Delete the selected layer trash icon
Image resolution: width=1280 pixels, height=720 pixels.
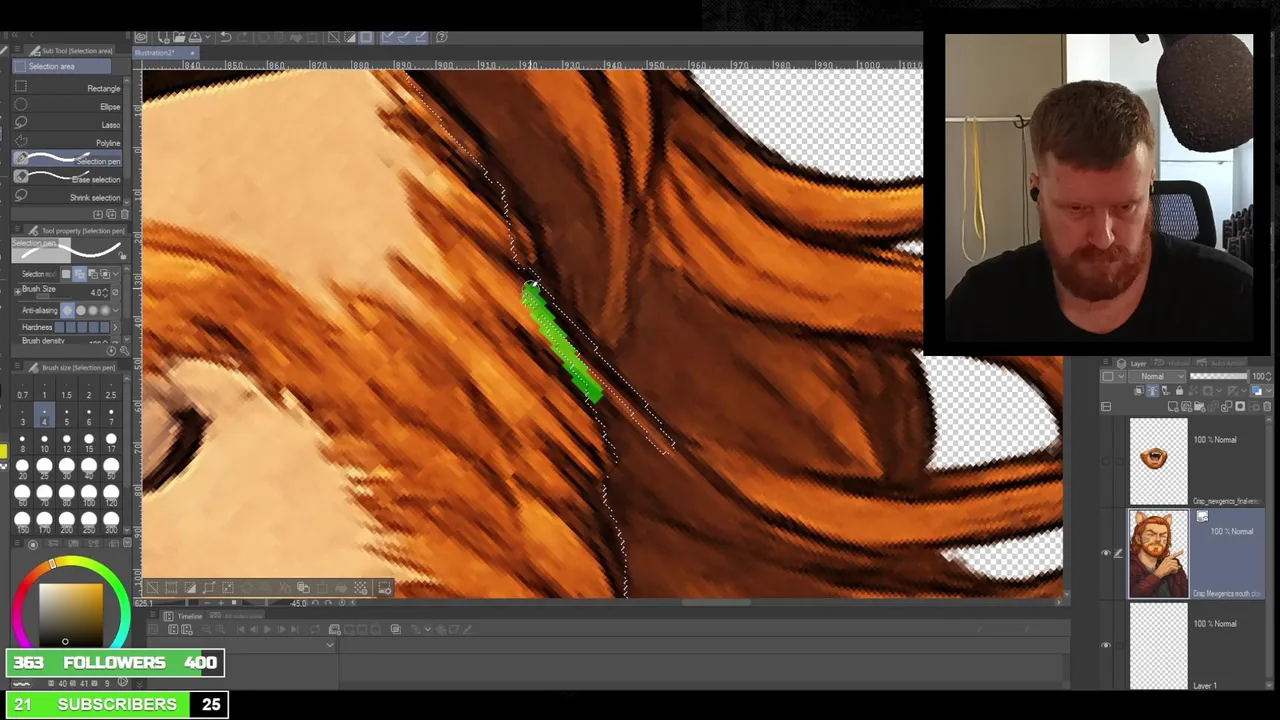pyautogui.click(x=1266, y=407)
